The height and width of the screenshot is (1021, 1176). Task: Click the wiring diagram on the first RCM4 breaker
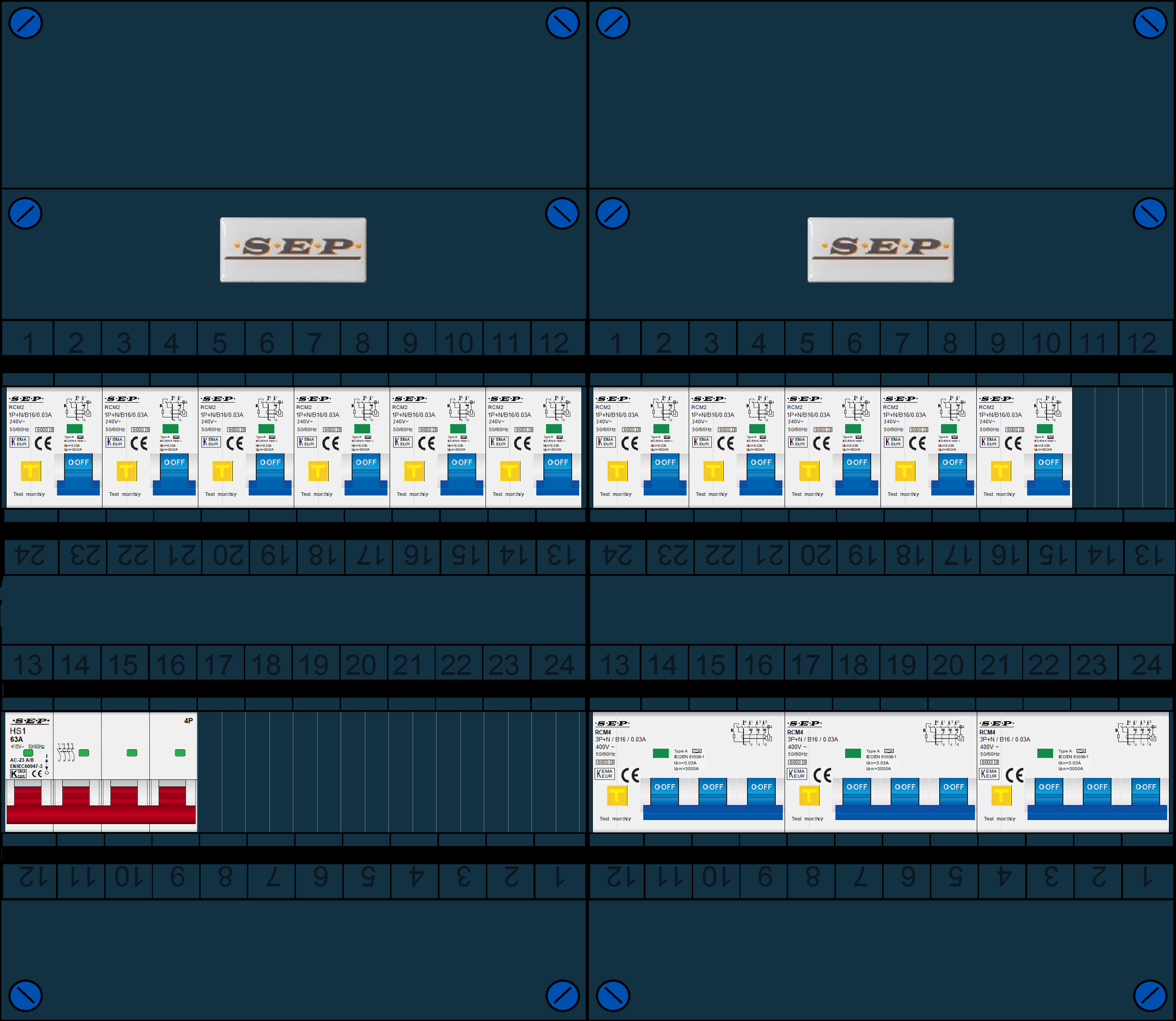coord(752,733)
